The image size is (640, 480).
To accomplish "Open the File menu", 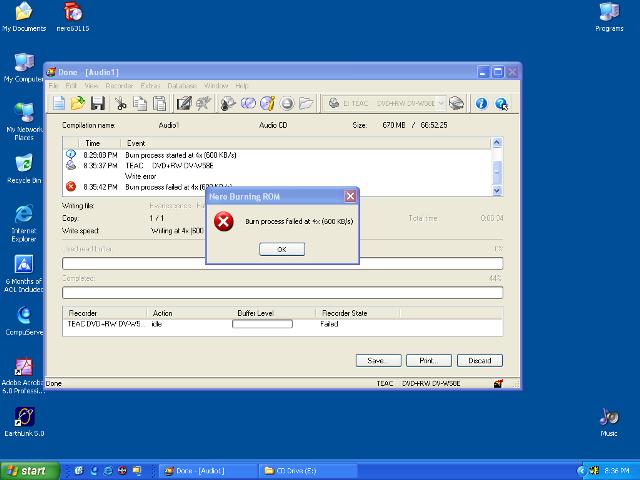I will coord(53,86).
